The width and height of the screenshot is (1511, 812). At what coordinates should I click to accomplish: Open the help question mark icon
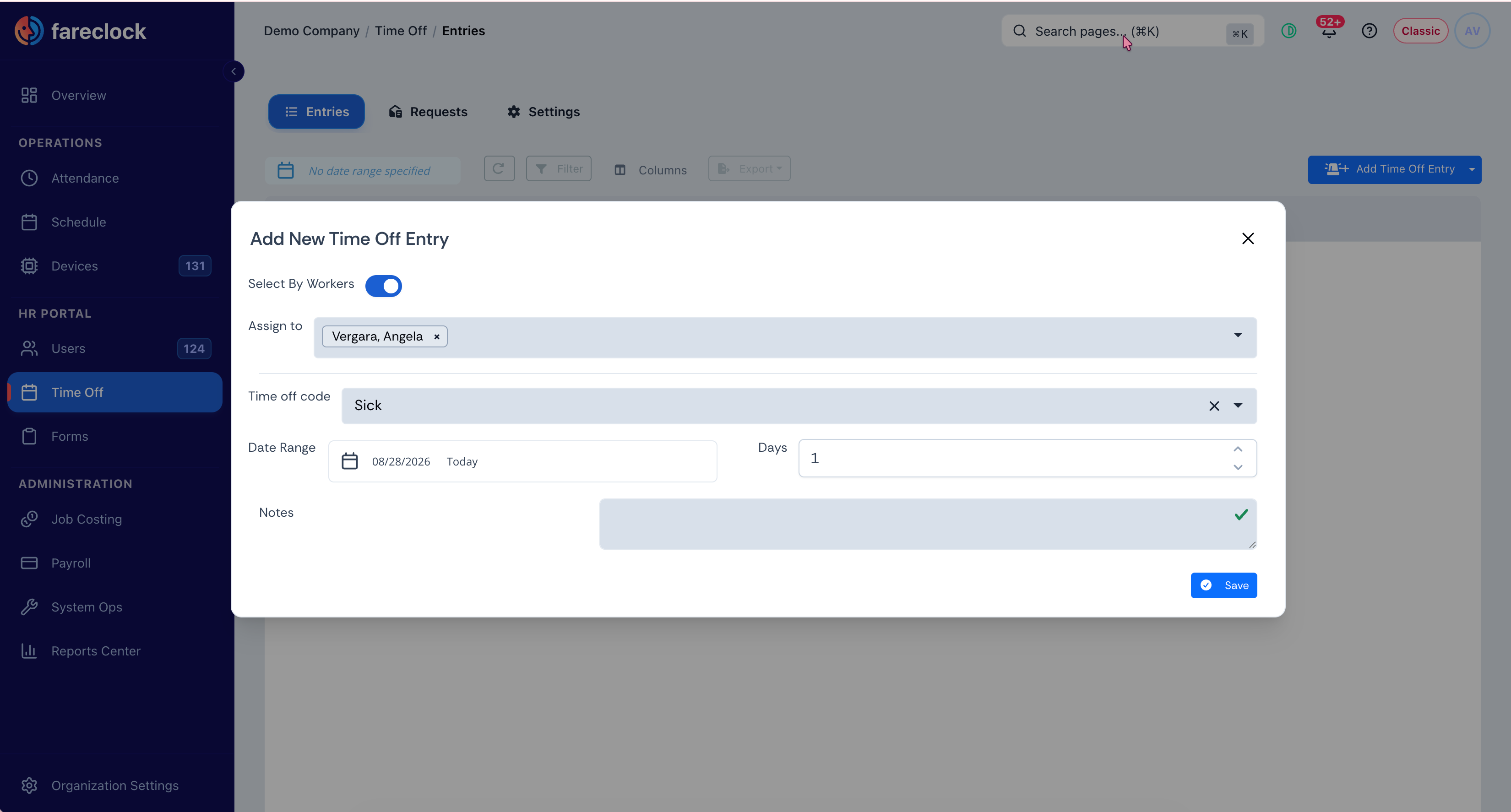[x=1369, y=31]
